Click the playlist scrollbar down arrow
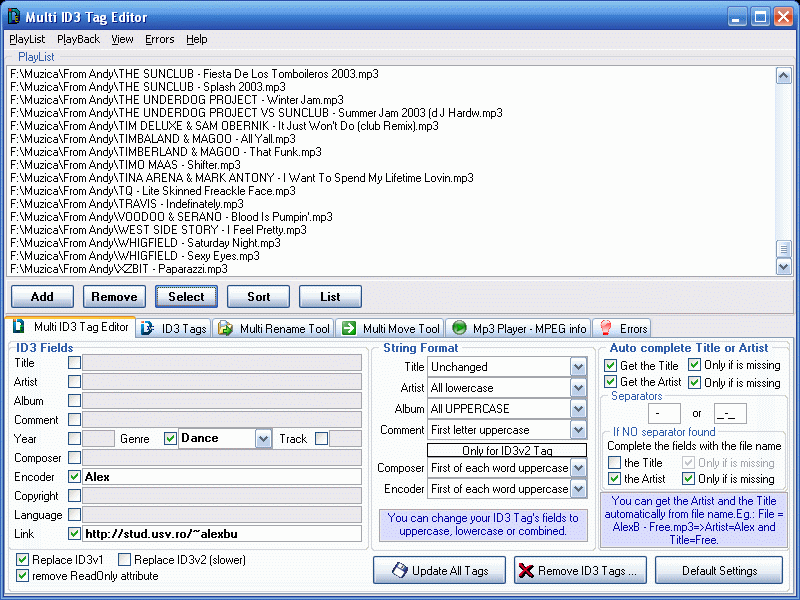 (784, 266)
